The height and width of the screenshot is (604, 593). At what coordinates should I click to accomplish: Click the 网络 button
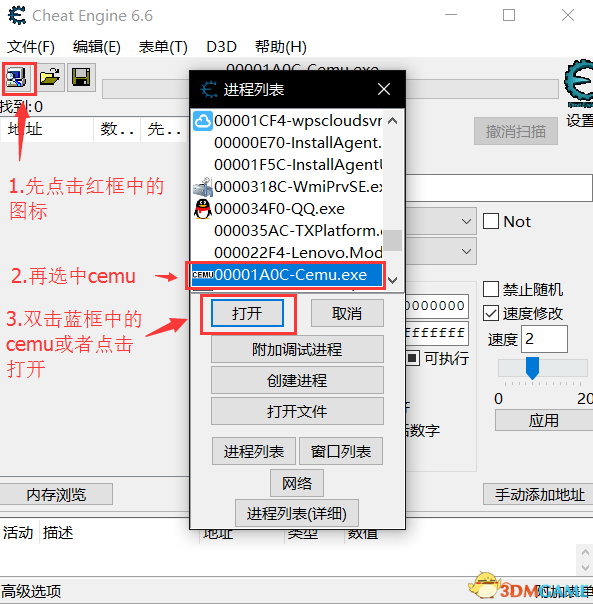(x=297, y=483)
